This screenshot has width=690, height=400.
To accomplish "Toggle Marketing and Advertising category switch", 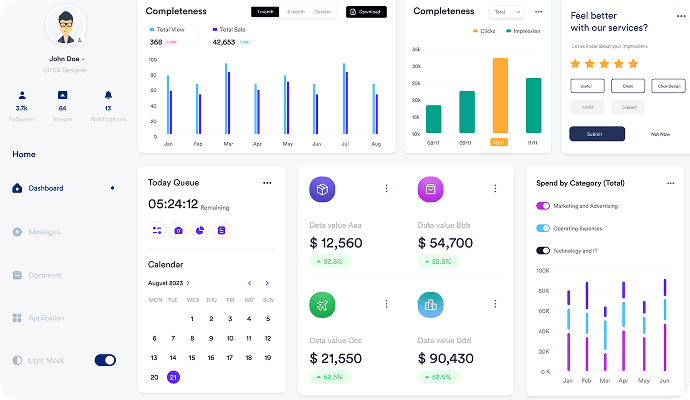I will point(543,206).
